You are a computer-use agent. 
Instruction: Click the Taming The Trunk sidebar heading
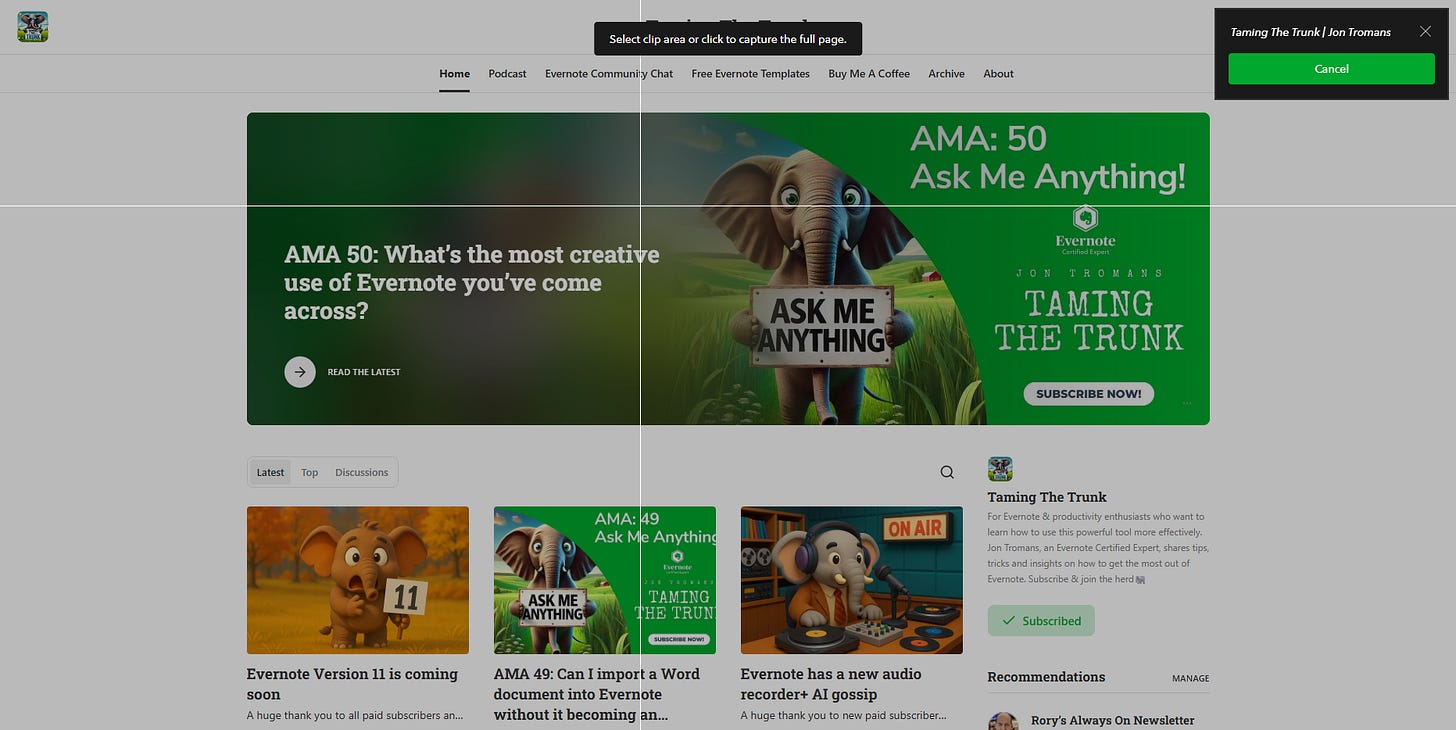(x=1047, y=497)
